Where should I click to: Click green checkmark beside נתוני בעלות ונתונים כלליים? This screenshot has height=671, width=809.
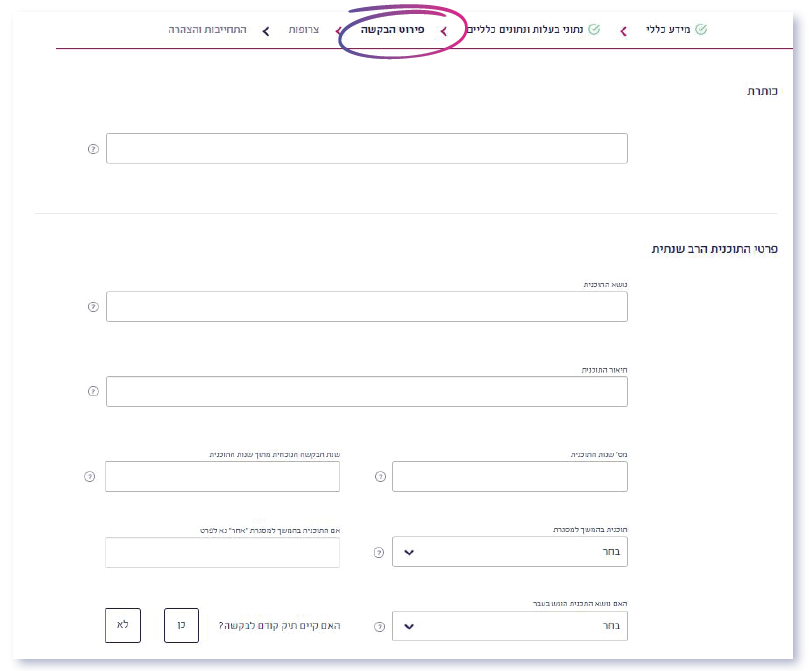(593, 30)
